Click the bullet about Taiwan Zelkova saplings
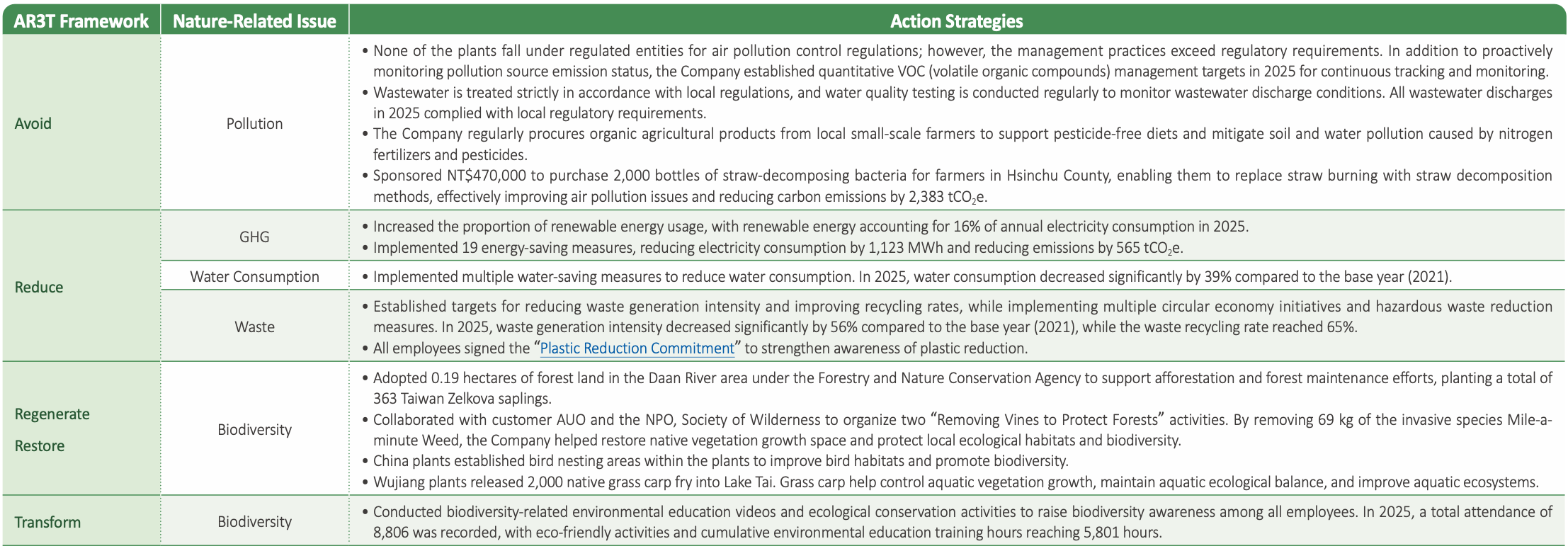The image size is (1568, 551). point(957,388)
